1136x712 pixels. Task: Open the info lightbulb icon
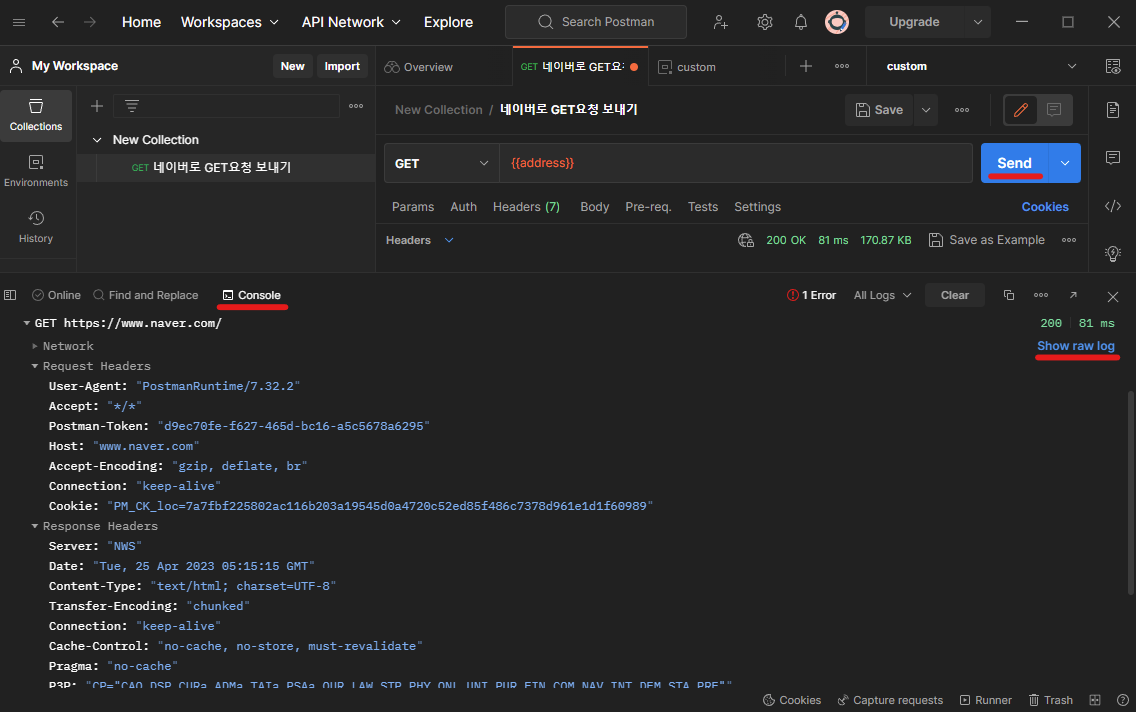click(x=1113, y=254)
